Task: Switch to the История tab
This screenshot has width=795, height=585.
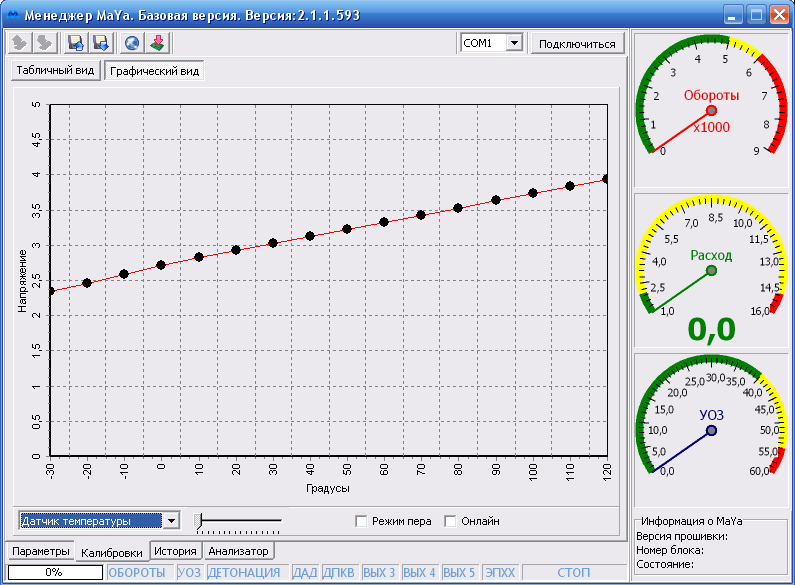Action: pyautogui.click(x=175, y=551)
